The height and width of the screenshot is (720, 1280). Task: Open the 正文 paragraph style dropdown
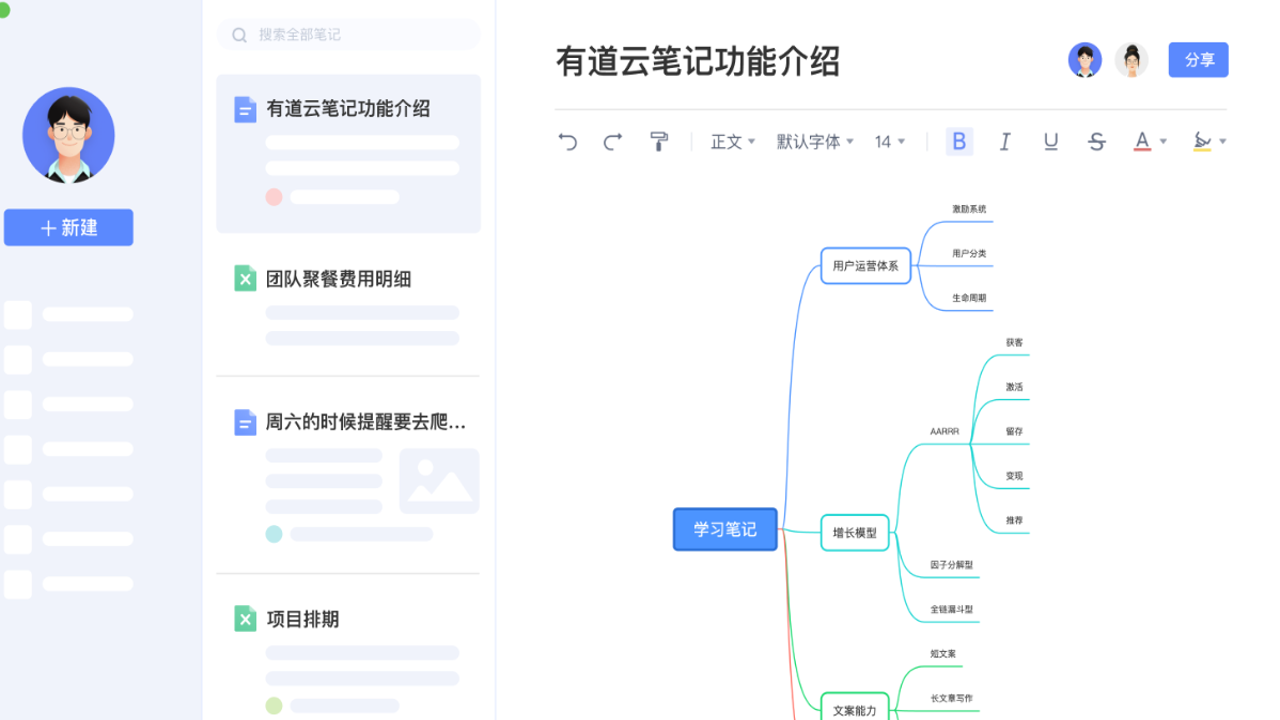(x=733, y=142)
